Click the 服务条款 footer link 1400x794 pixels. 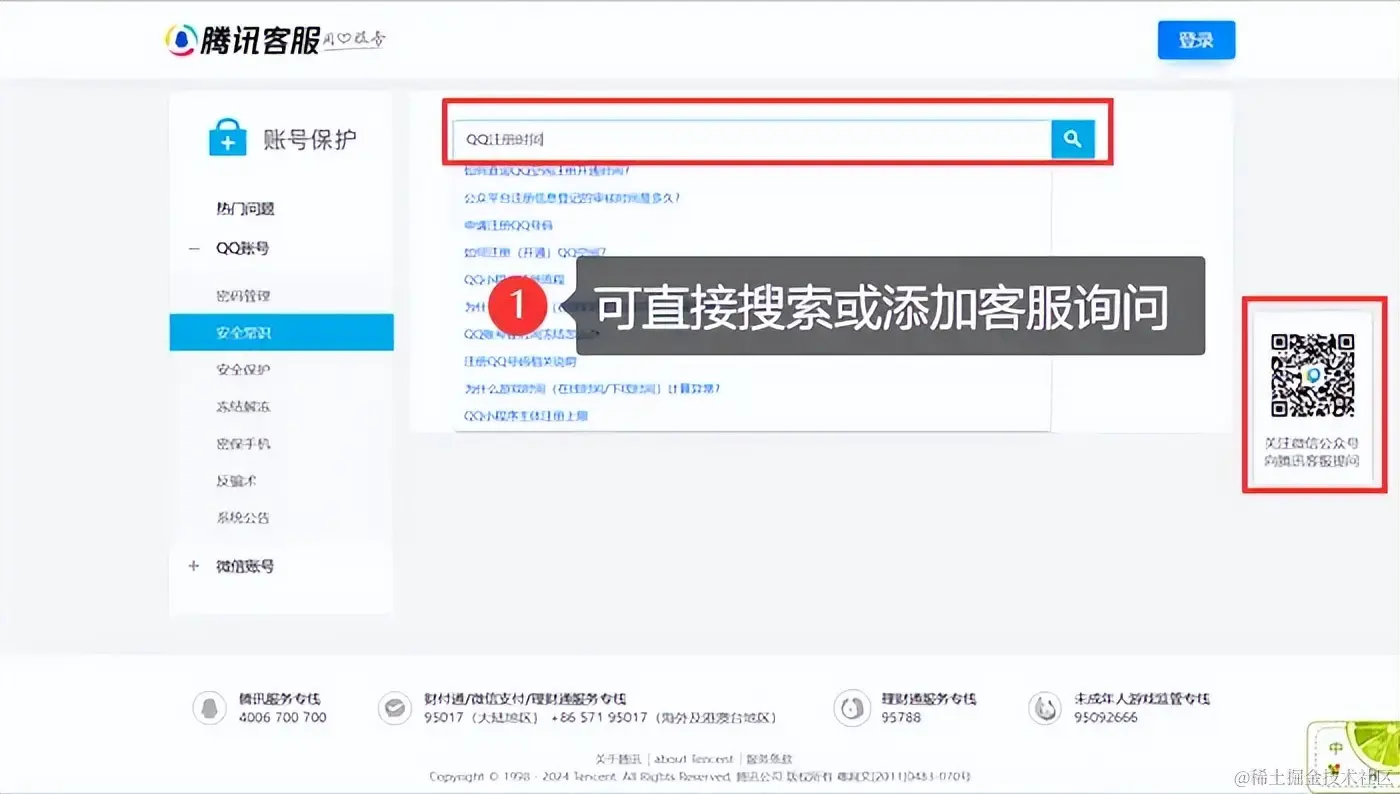click(769, 759)
